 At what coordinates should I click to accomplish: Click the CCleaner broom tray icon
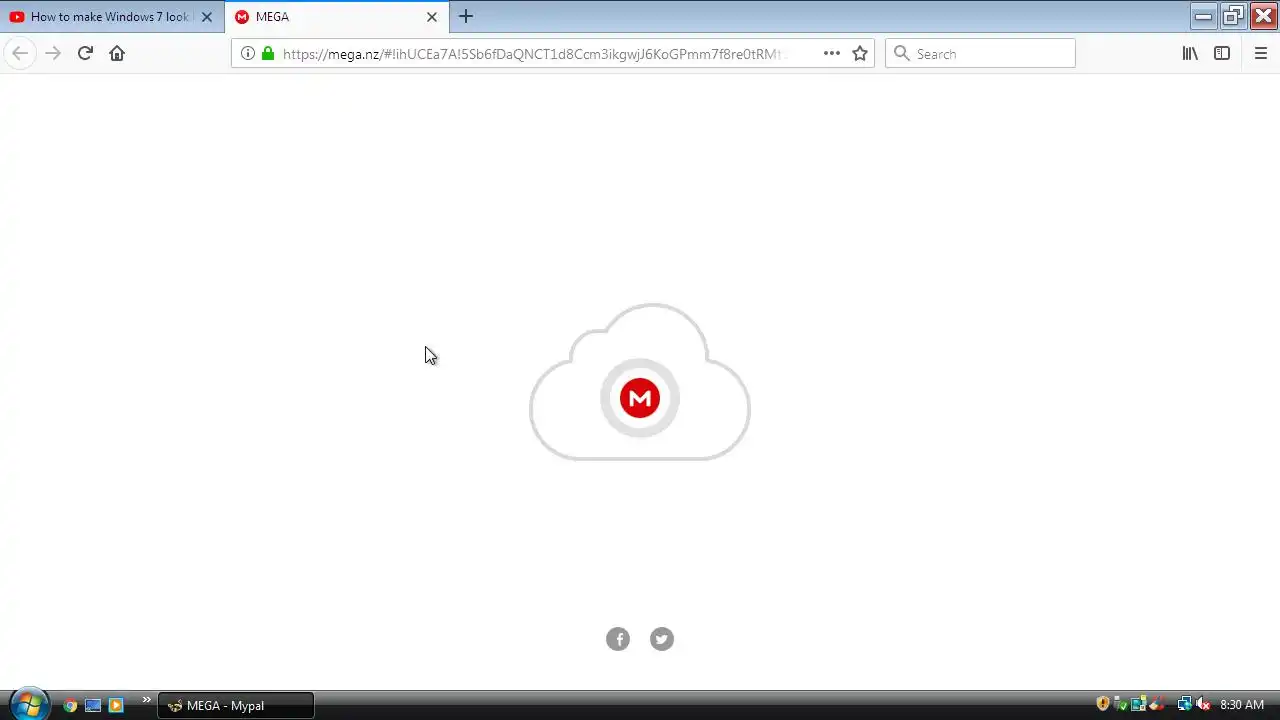pyautogui.click(x=1157, y=704)
